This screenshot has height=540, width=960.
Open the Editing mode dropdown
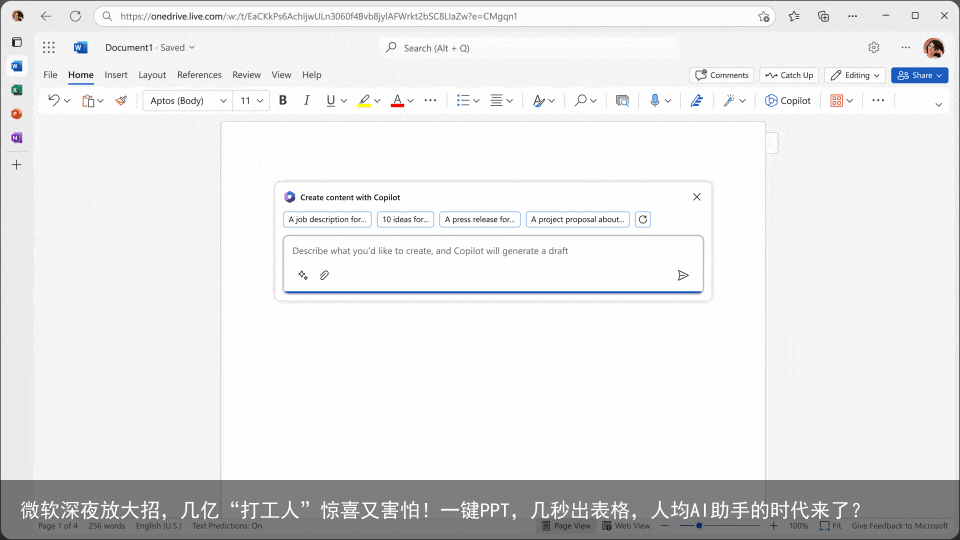(x=855, y=75)
